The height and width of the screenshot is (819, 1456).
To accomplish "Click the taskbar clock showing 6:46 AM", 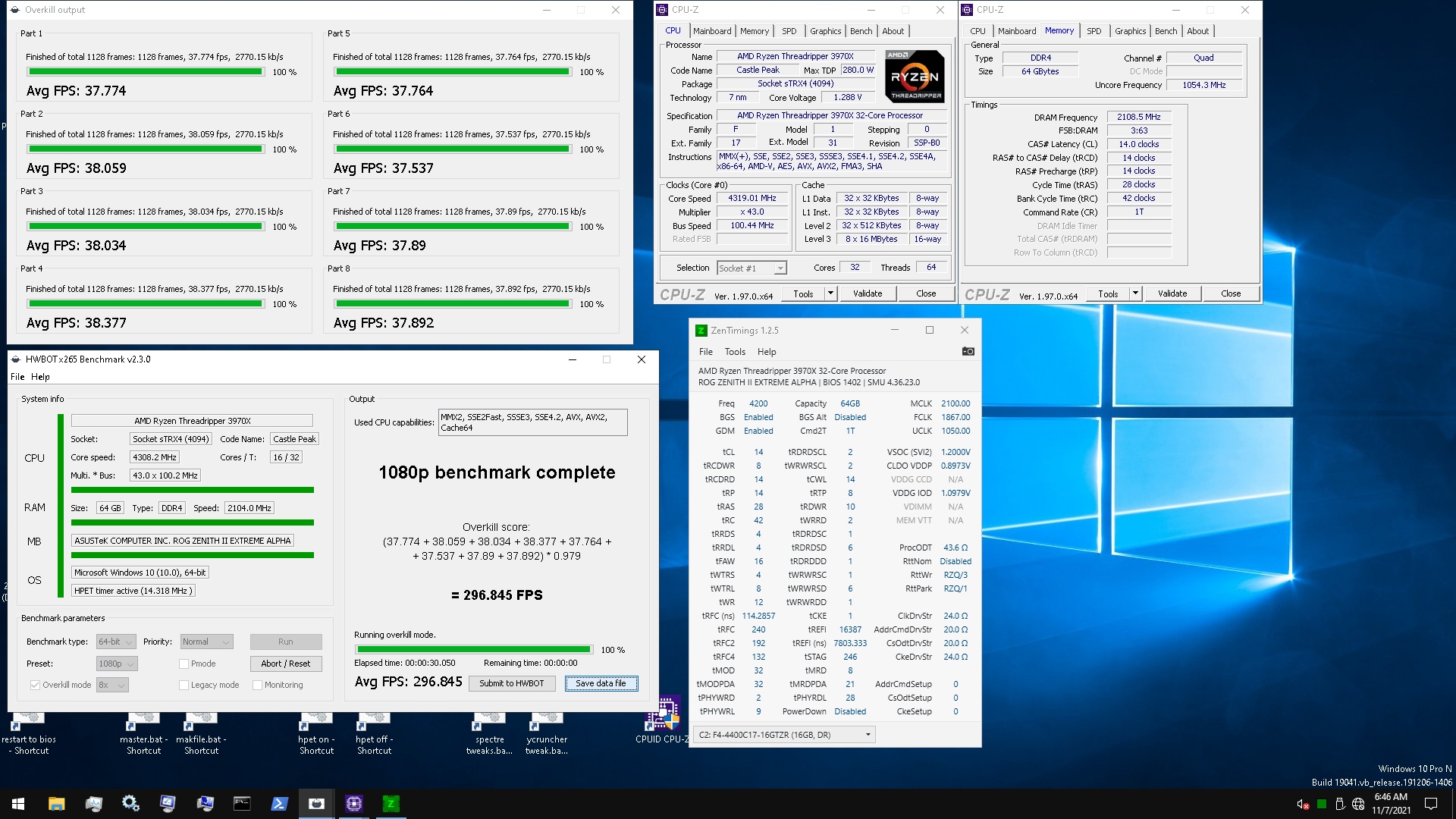I will [1391, 804].
